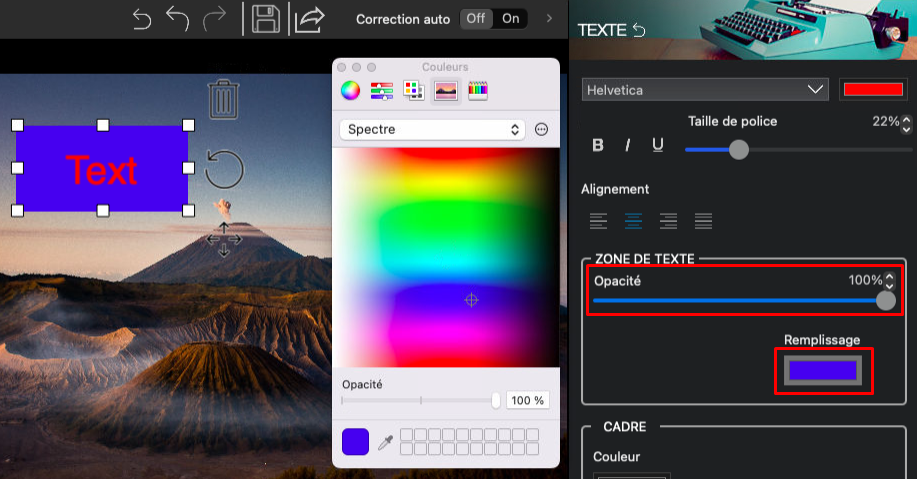
Task: Toggle underline formatting (U)
Action: 658,145
